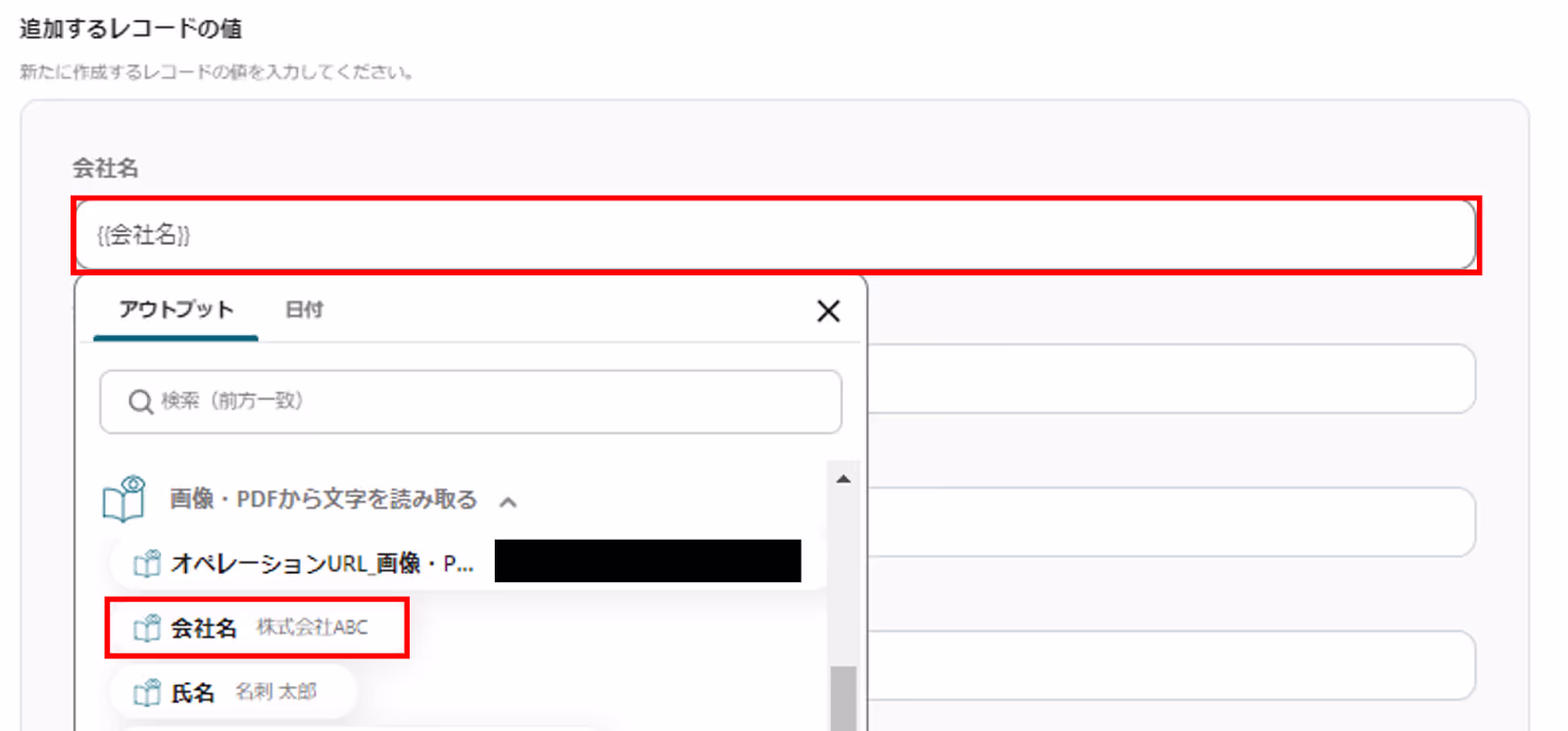Image resolution: width=1568 pixels, height=731 pixels.
Task: Close the output picker popup
Action: click(x=828, y=312)
